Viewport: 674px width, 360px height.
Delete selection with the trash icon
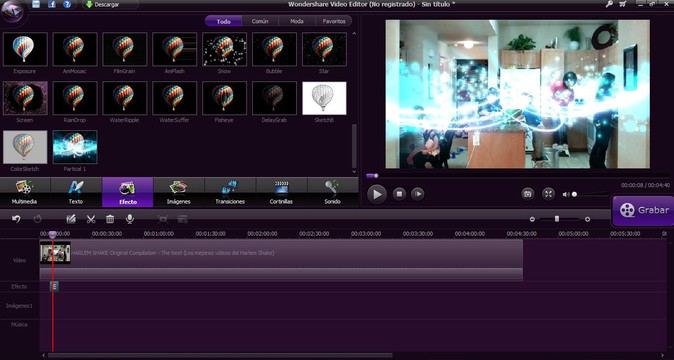coord(110,219)
